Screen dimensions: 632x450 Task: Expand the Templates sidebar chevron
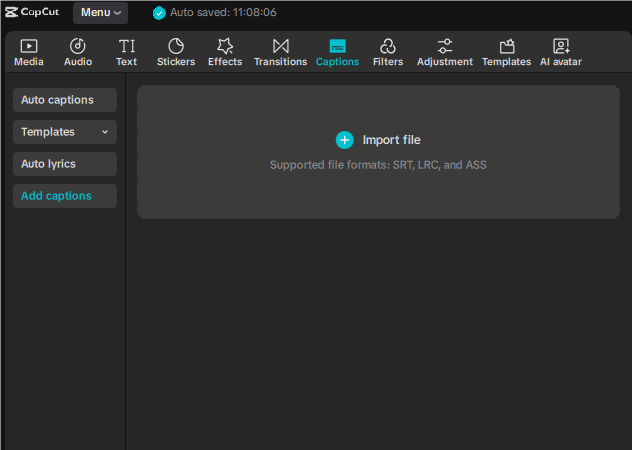pyautogui.click(x=105, y=132)
